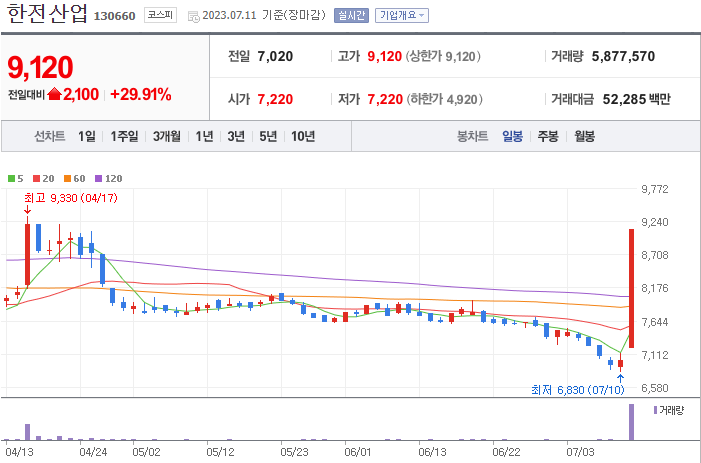The height and width of the screenshot is (463, 701).
Task: Click the red 20-day moving average legend marker
Action: point(36,178)
